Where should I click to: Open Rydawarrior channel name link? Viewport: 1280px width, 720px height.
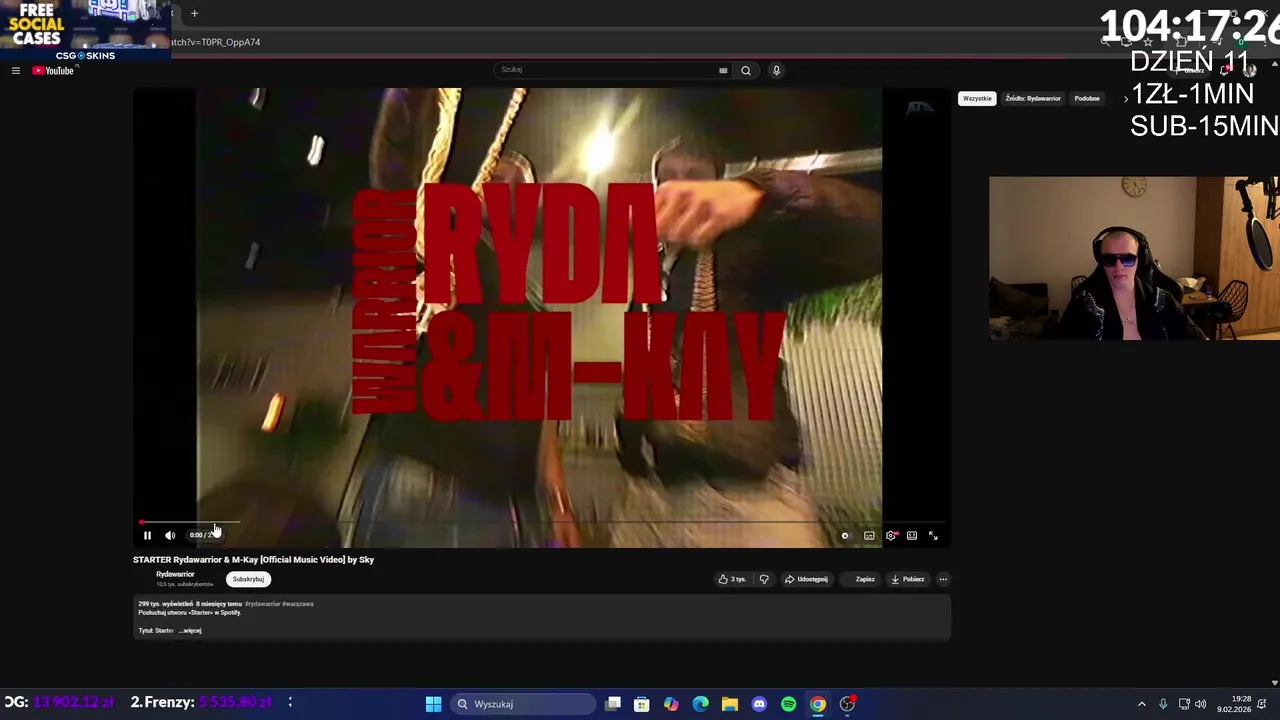[175, 574]
